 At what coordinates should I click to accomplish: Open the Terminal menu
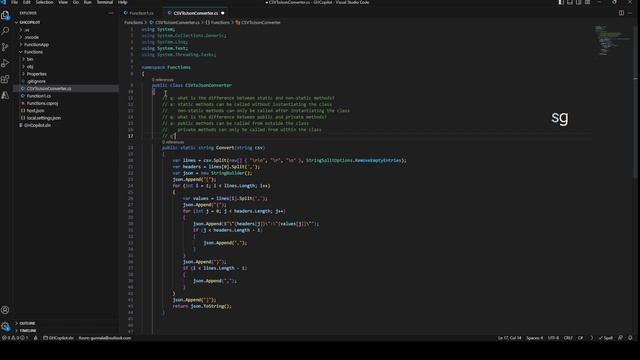point(104,2)
